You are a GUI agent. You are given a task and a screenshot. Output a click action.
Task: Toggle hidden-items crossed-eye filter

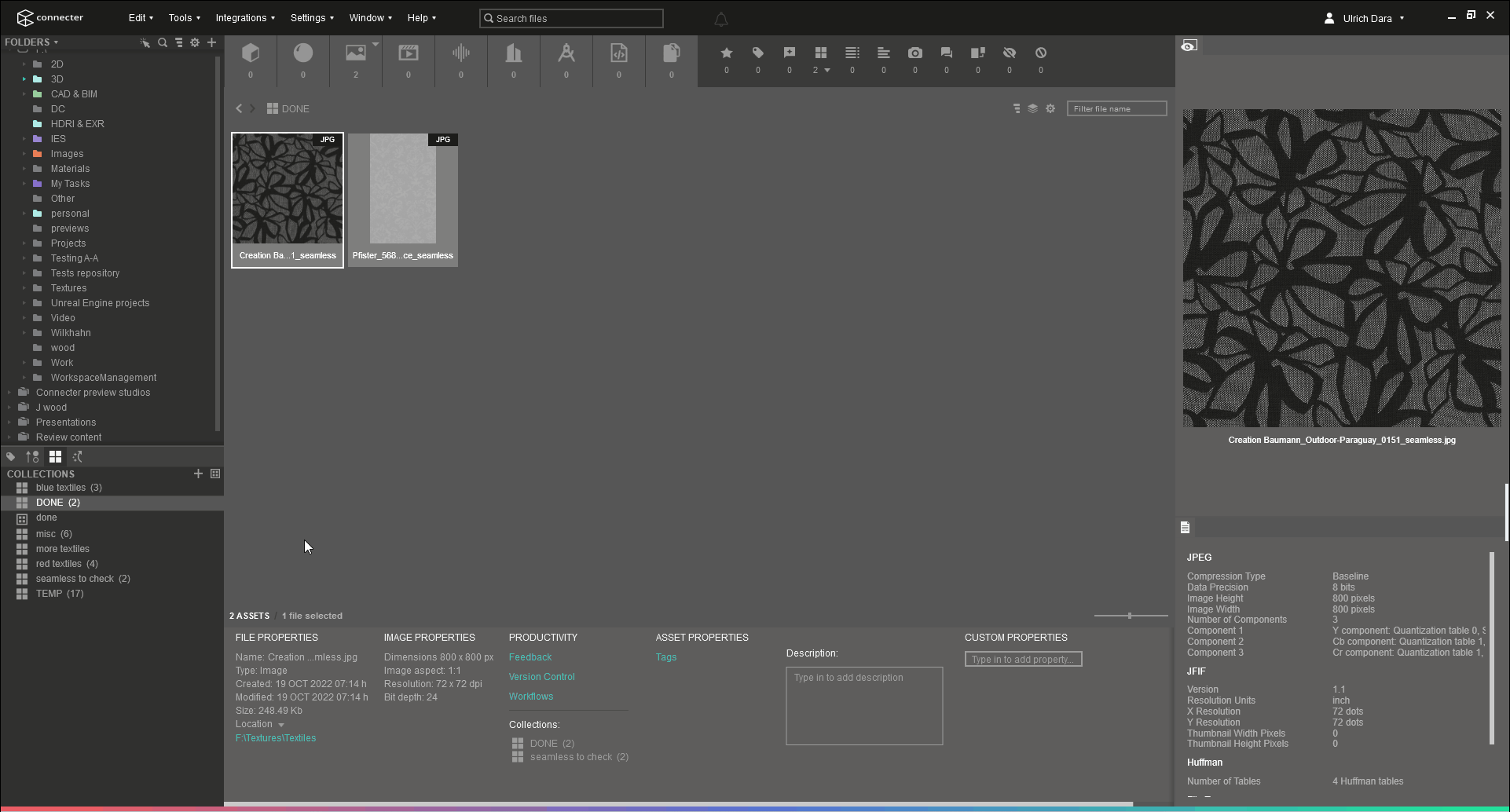(x=1010, y=53)
